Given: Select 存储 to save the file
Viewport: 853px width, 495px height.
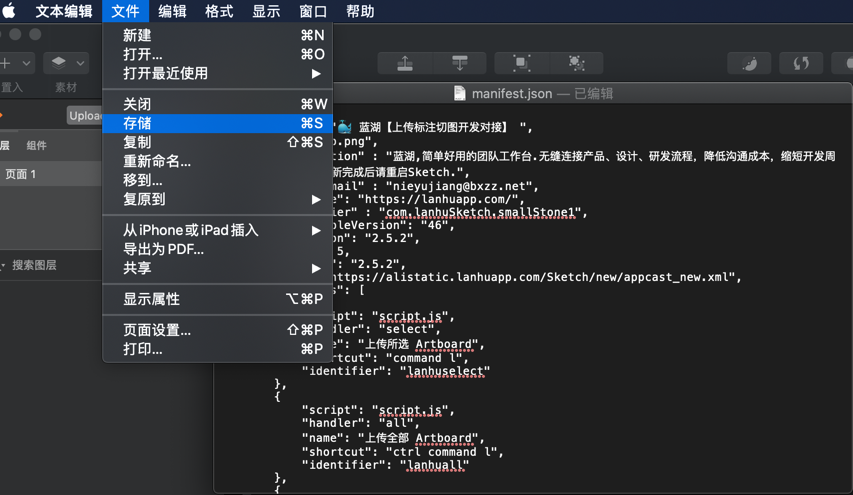Looking at the screenshot, I should [217, 123].
